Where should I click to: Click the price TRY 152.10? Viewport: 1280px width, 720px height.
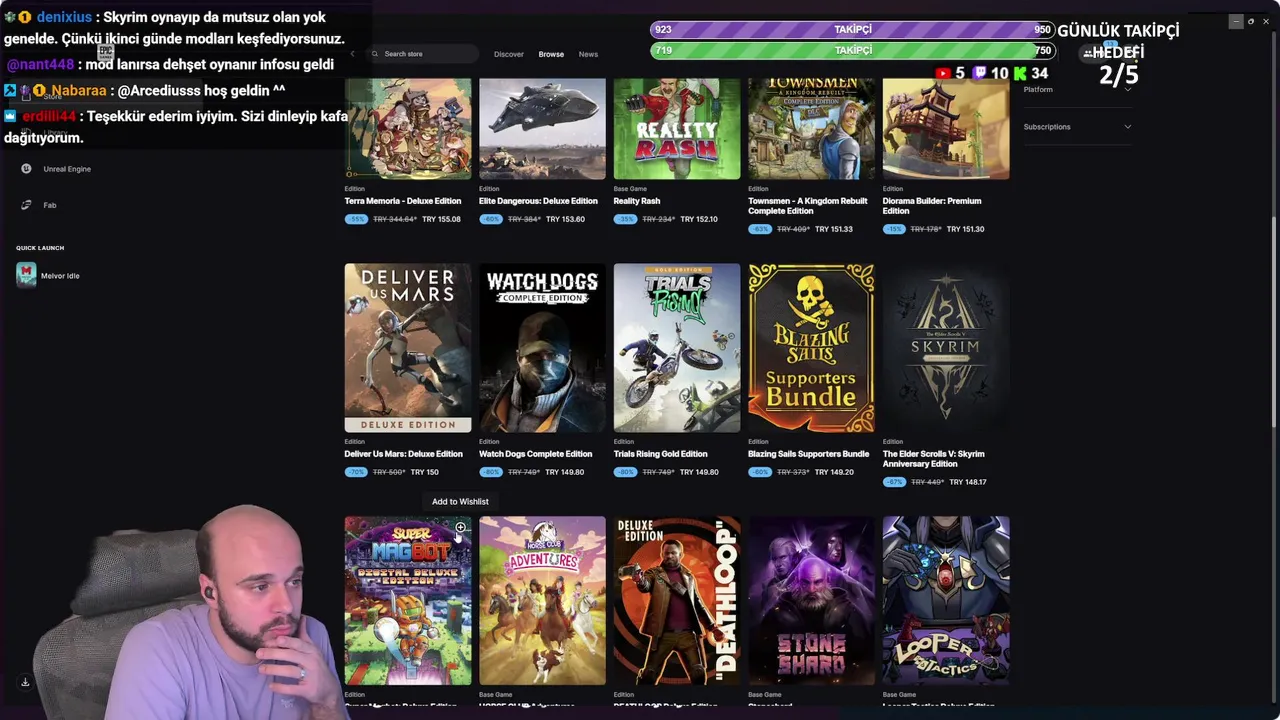coord(699,219)
